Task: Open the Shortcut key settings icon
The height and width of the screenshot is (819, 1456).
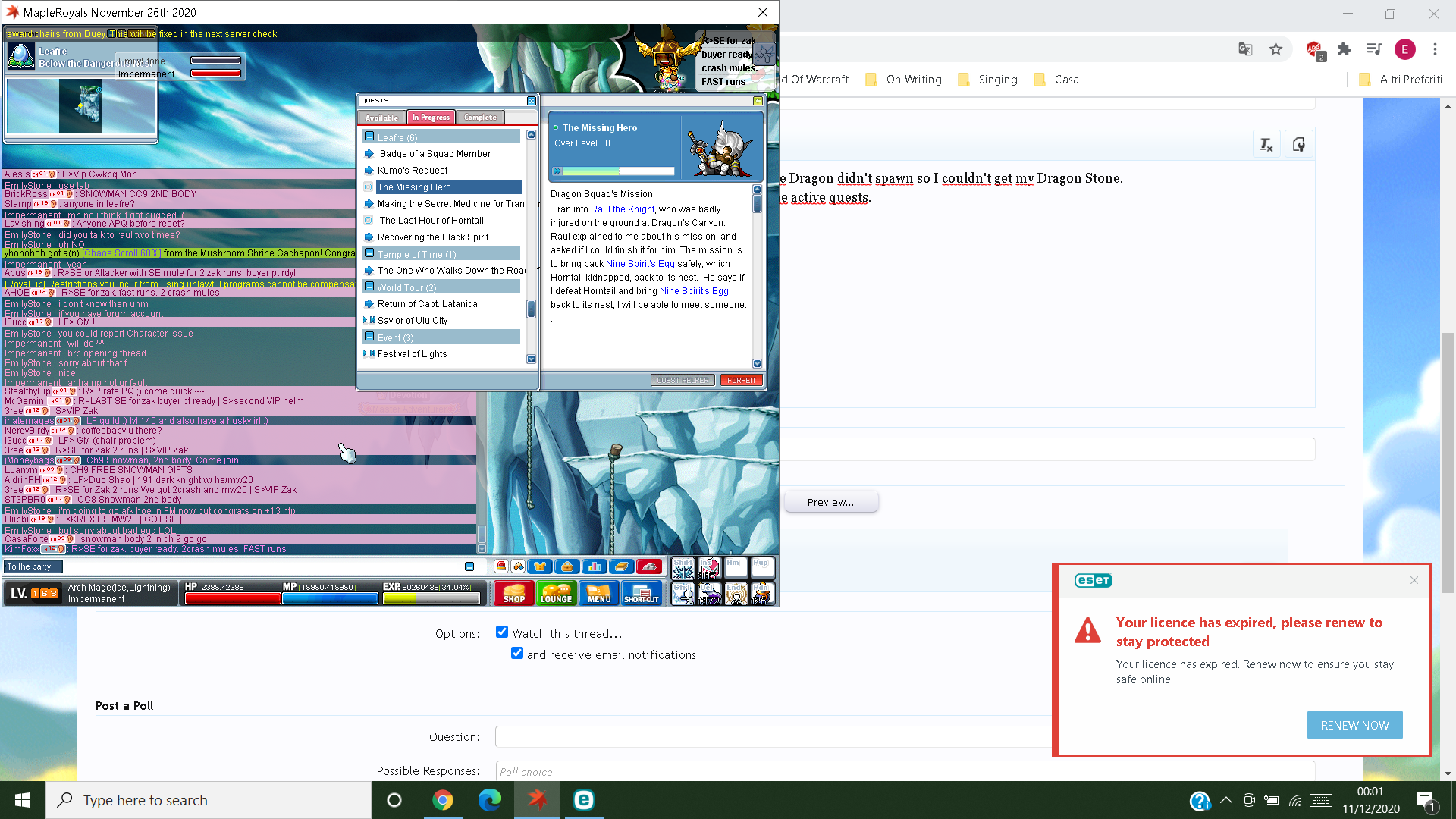Action: [x=641, y=593]
